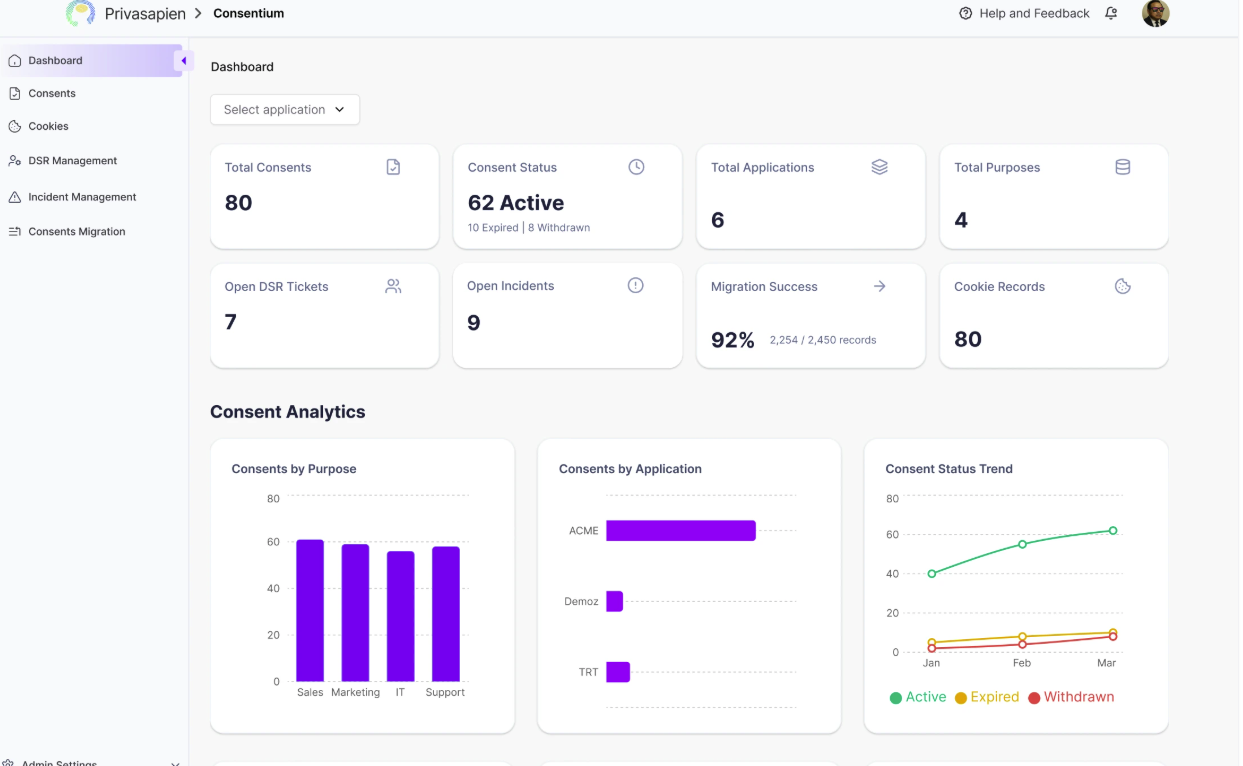This screenshot has width=1243, height=766.
Task: Click the Withdrawn legend red dot
Action: pos(1034,698)
